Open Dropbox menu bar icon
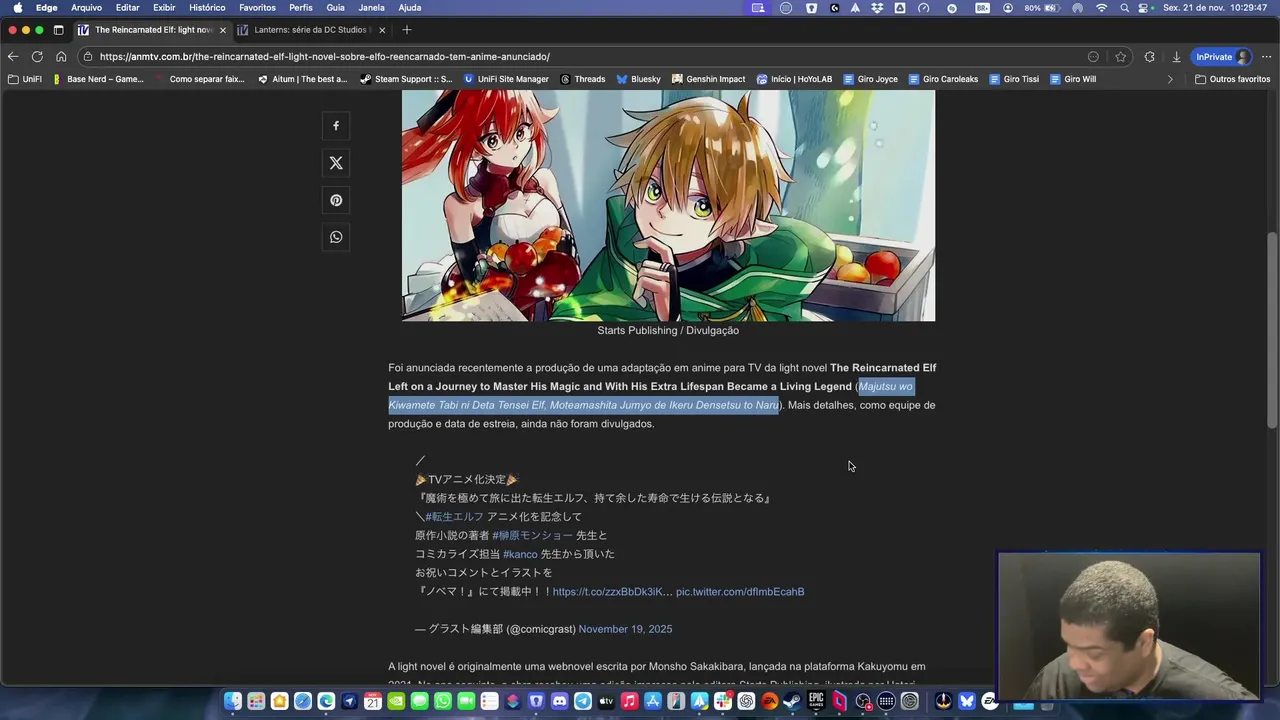The image size is (1280, 720). [877, 8]
